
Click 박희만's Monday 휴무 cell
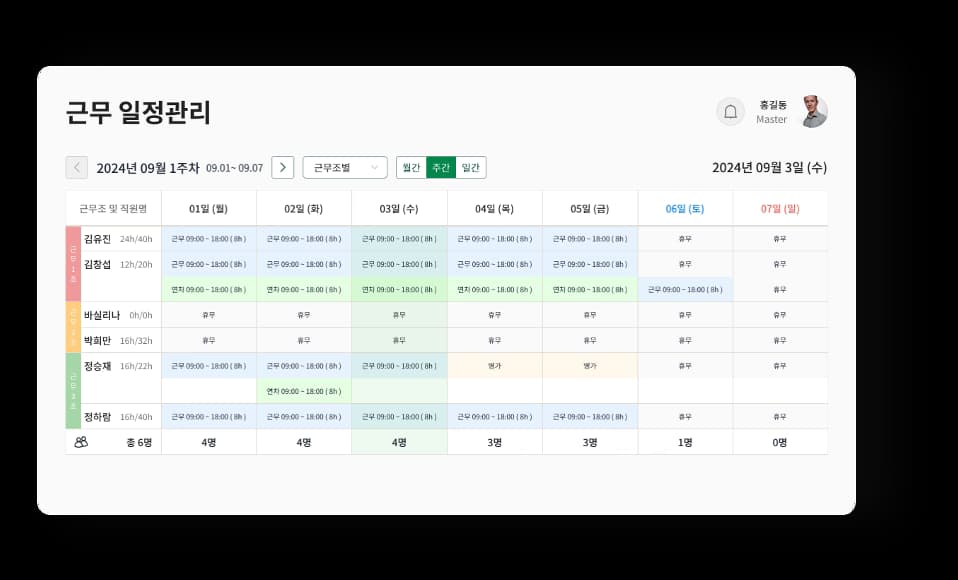click(x=207, y=338)
